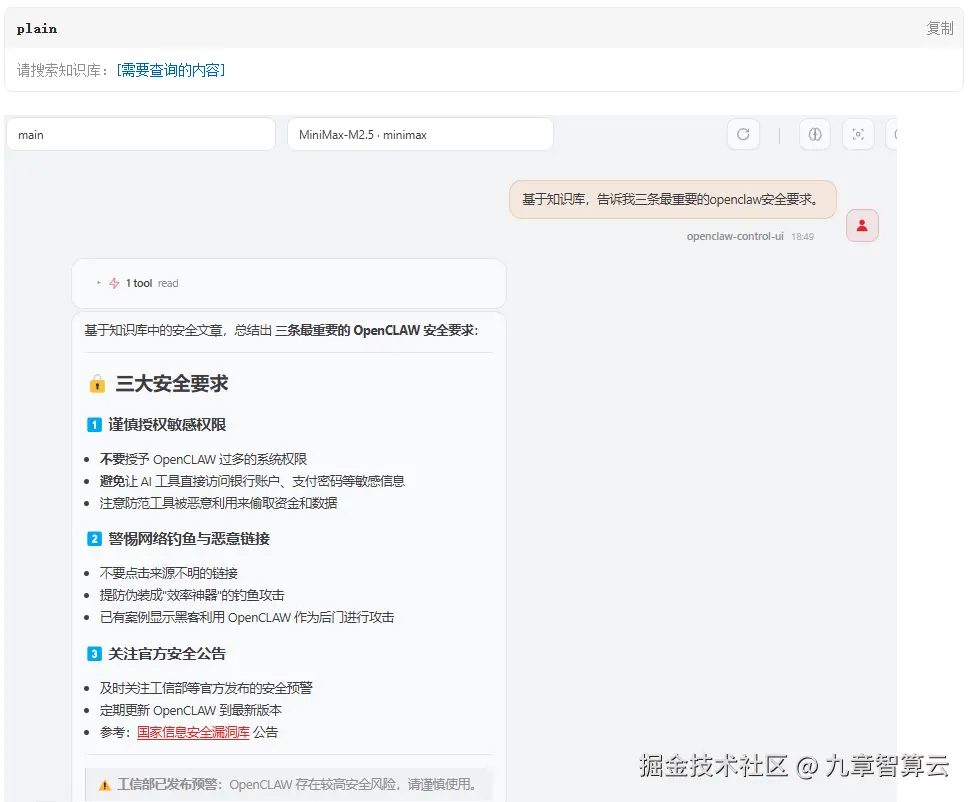This screenshot has height=802, width=972.
Task: Click the 三大安全要求 heading
Action: [172, 384]
